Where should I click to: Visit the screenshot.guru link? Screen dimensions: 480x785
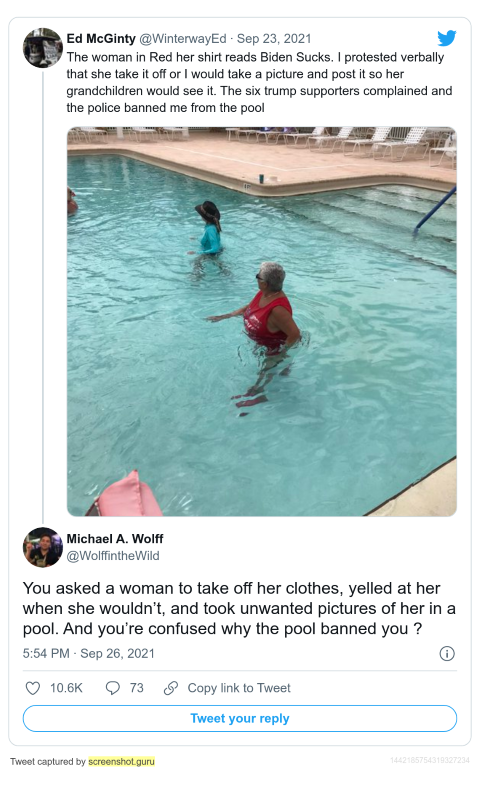tap(122, 761)
